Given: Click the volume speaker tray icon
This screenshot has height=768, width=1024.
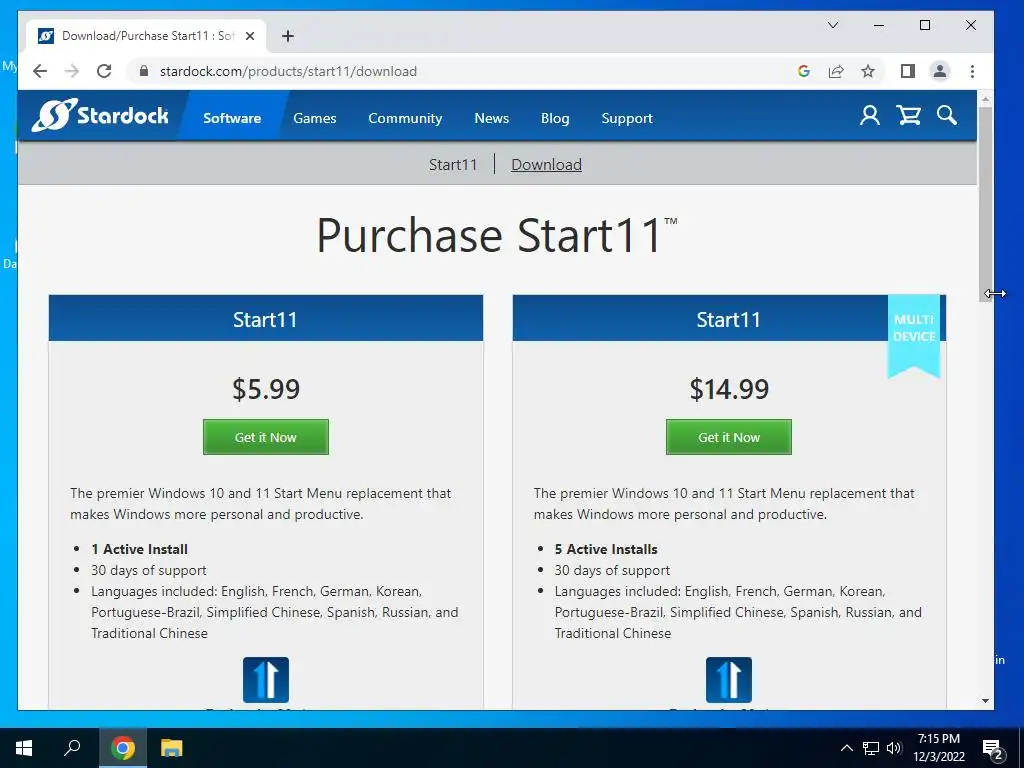Looking at the screenshot, I should [894, 748].
